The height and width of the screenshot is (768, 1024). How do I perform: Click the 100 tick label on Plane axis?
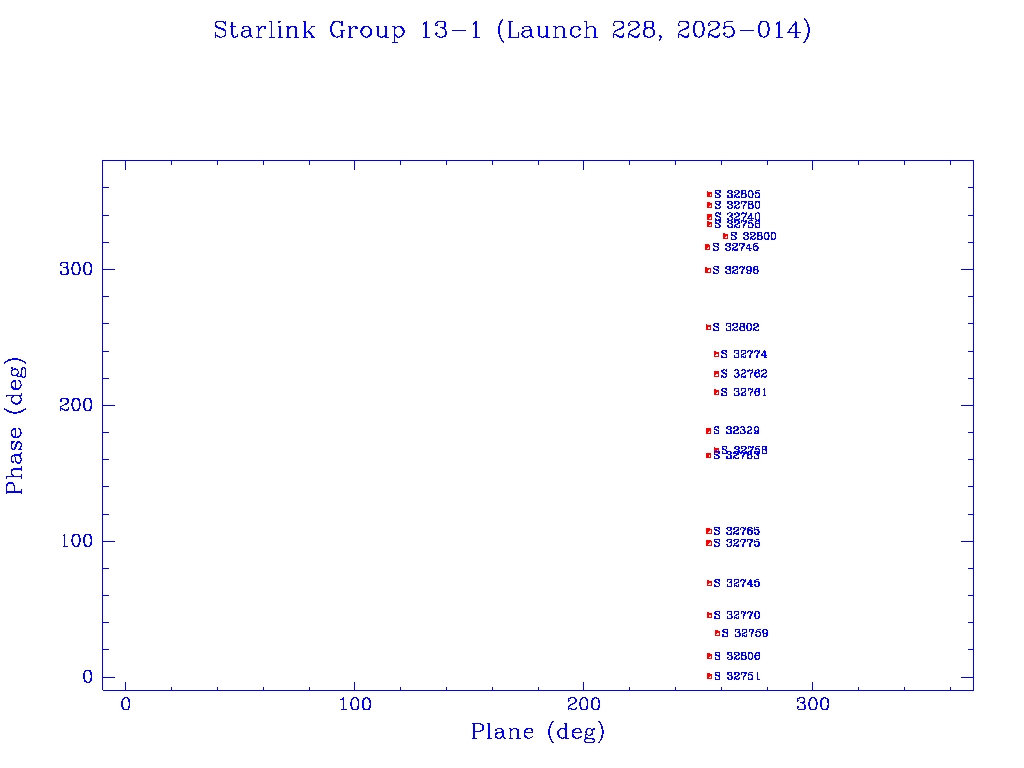click(355, 704)
